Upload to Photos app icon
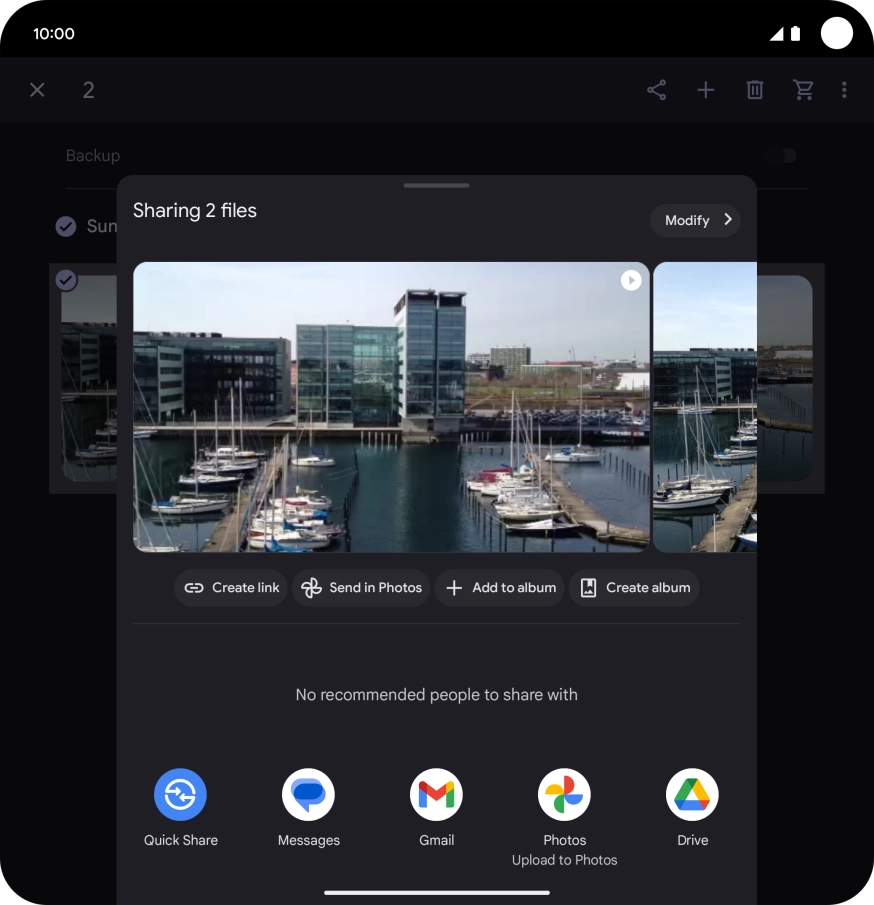874x905 pixels. [564, 795]
